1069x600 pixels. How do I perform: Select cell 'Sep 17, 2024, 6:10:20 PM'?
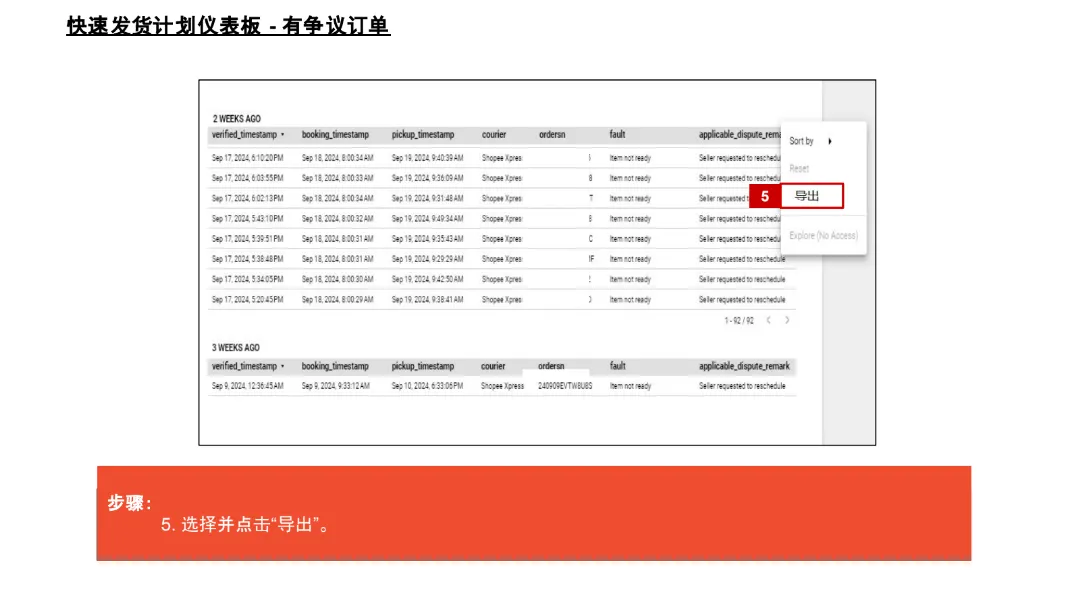click(247, 158)
